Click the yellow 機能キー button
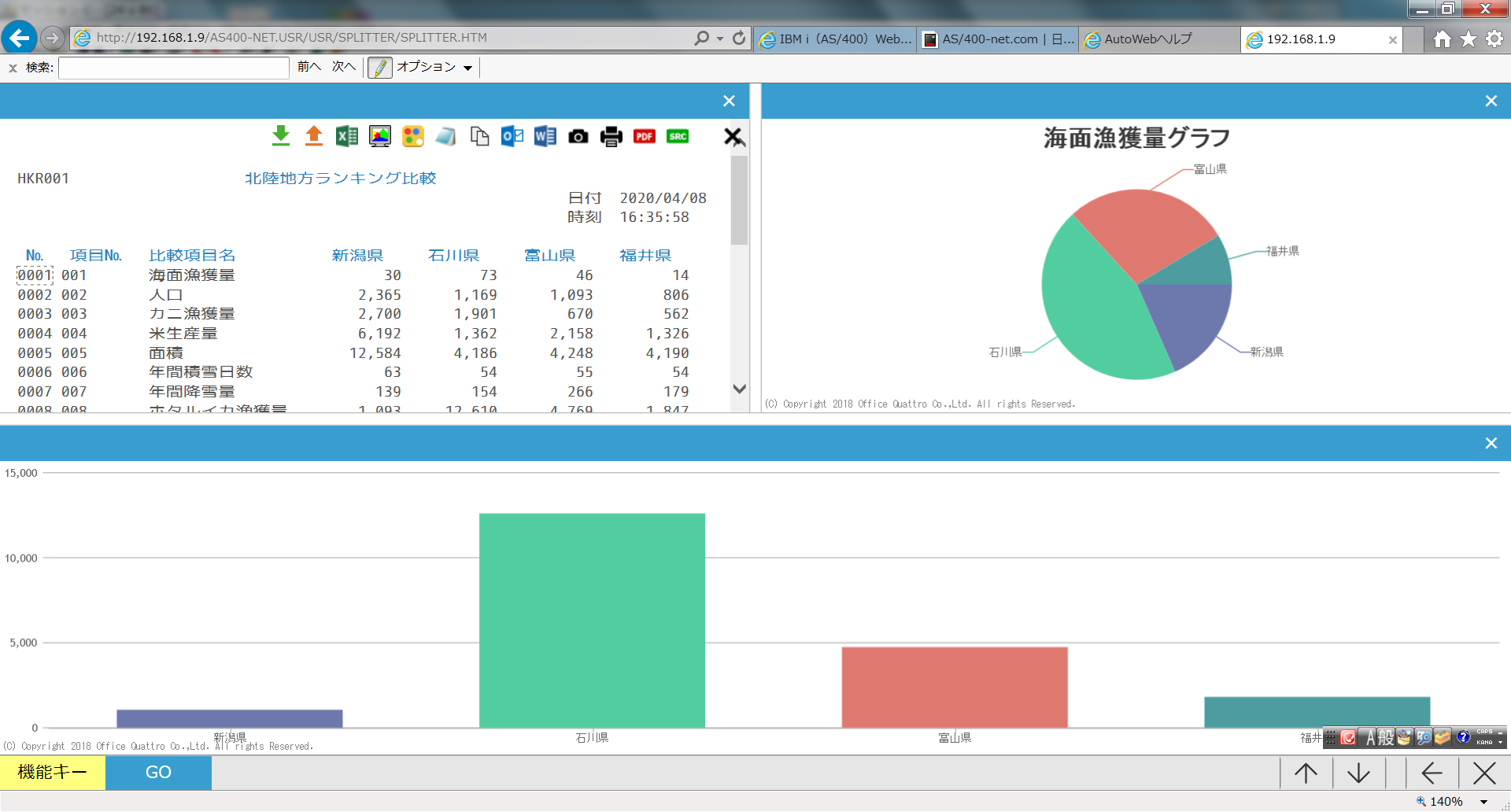The width and height of the screenshot is (1511, 812). tap(53, 773)
